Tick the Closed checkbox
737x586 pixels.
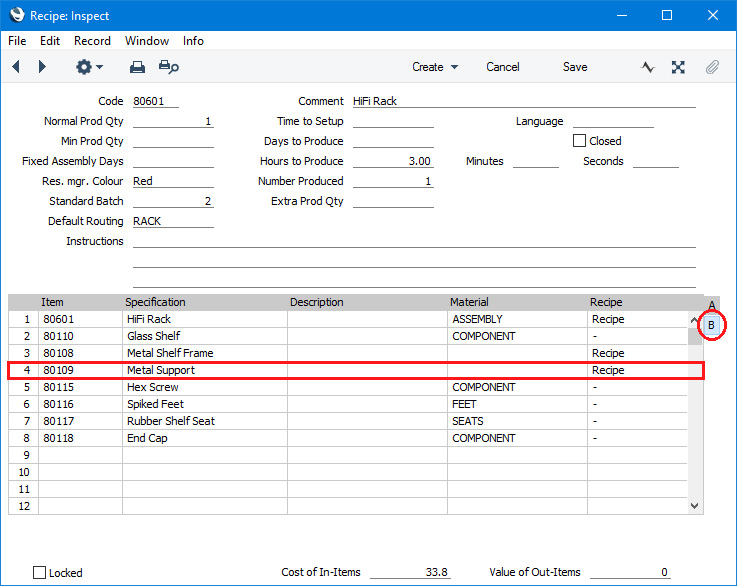click(579, 141)
